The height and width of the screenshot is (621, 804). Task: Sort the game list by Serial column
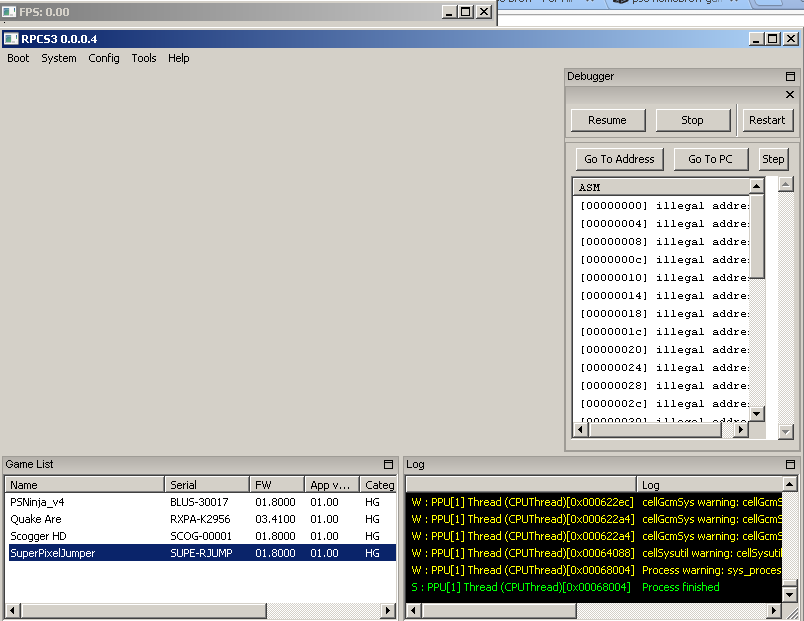[x=206, y=485]
